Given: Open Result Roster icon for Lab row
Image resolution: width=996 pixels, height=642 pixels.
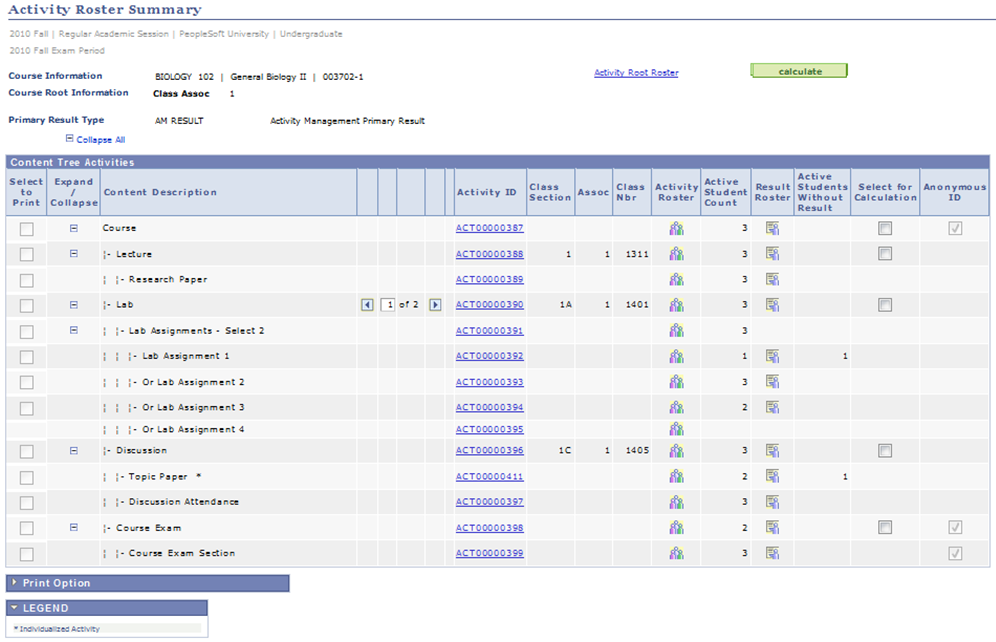Looking at the screenshot, I should [772, 305].
